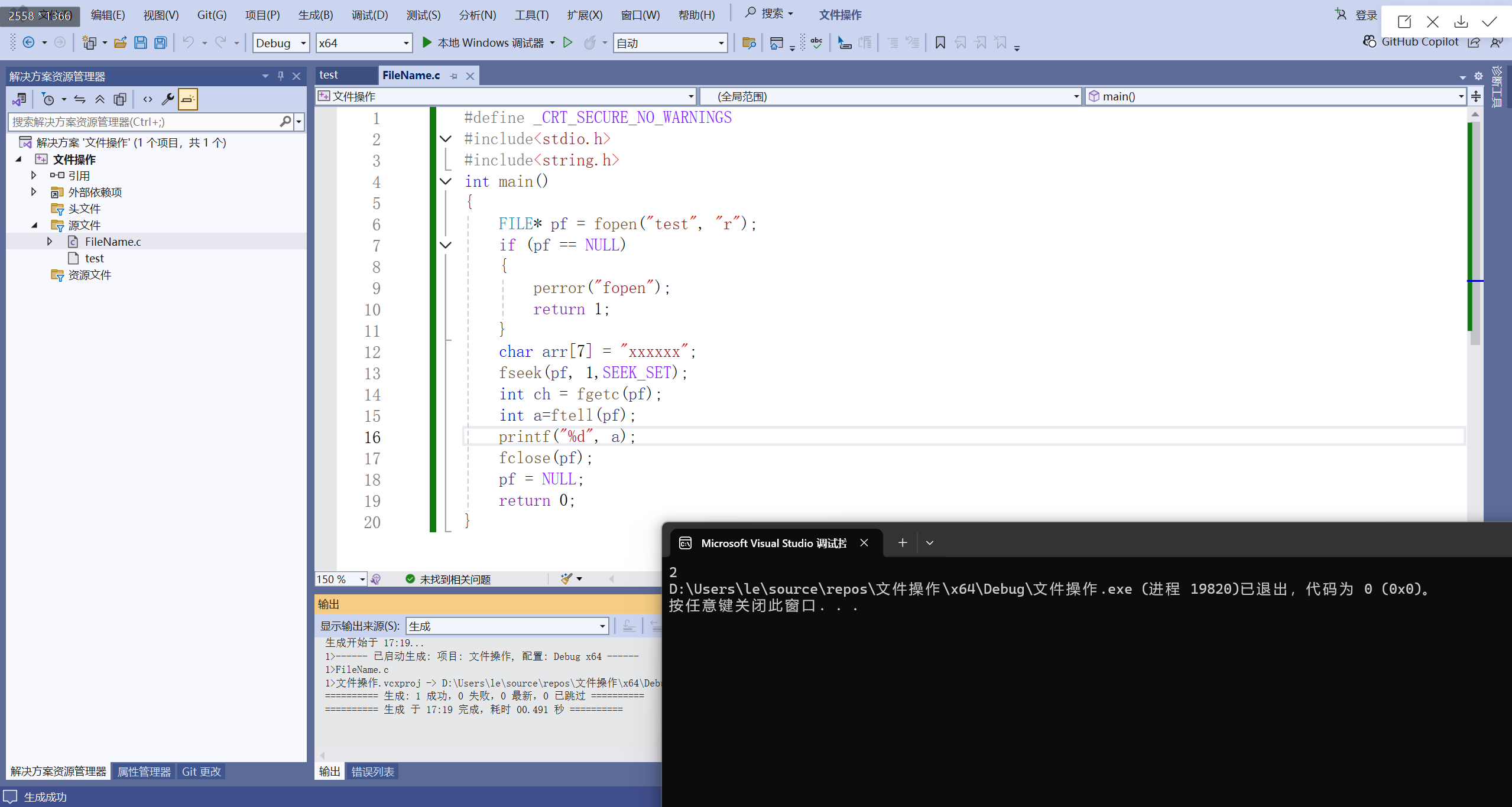Open the 工具(T) menu
Image resolution: width=1512 pixels, height=807 pixels.
(531, 15)
